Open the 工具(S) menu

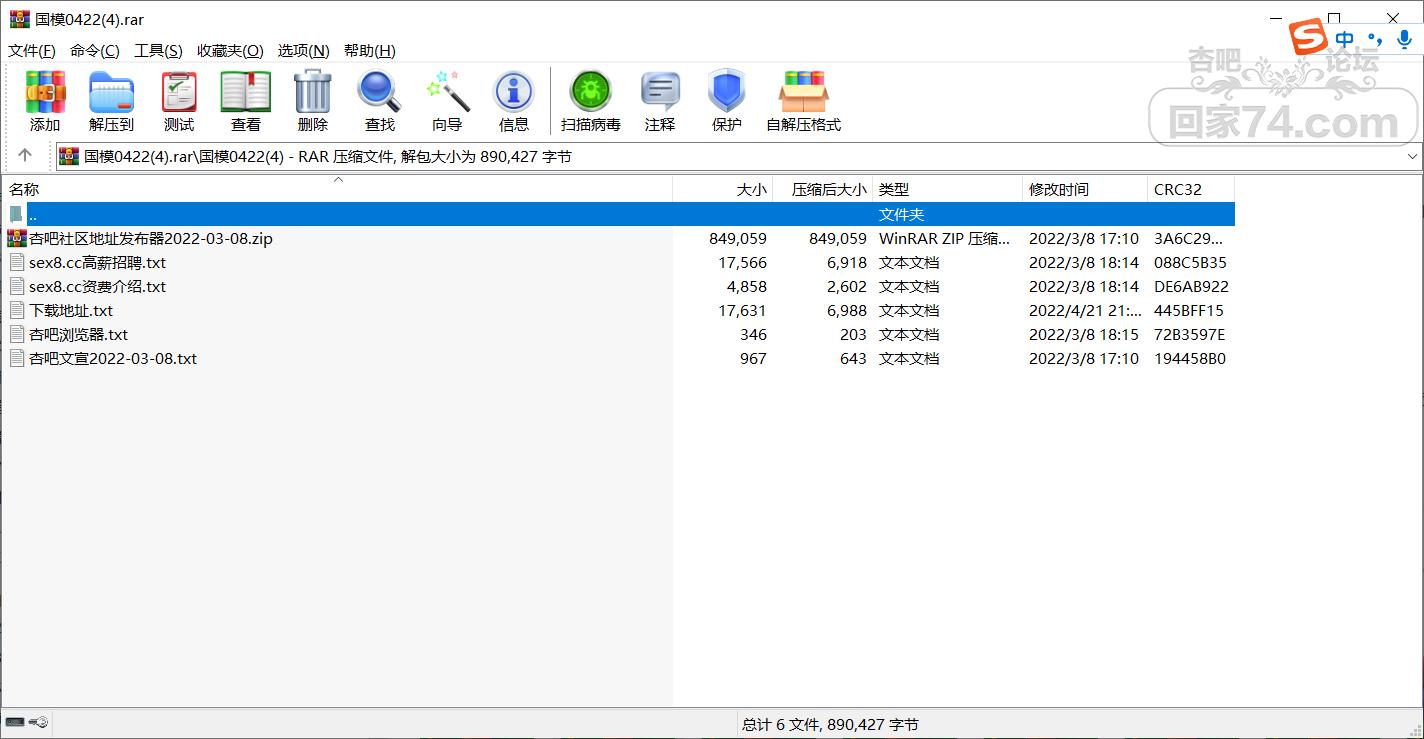pos(158,50)
